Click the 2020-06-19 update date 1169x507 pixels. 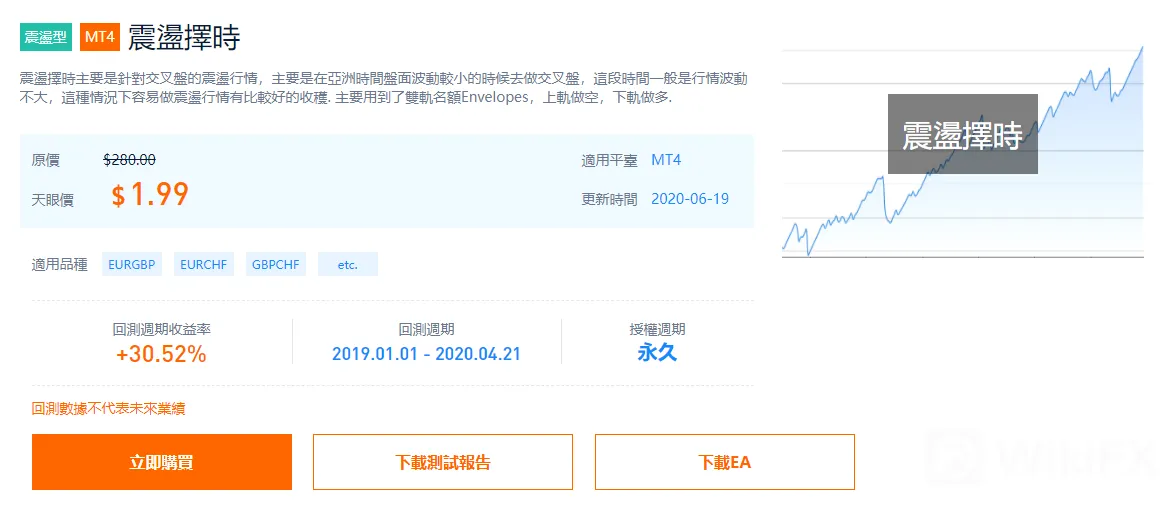690,198
